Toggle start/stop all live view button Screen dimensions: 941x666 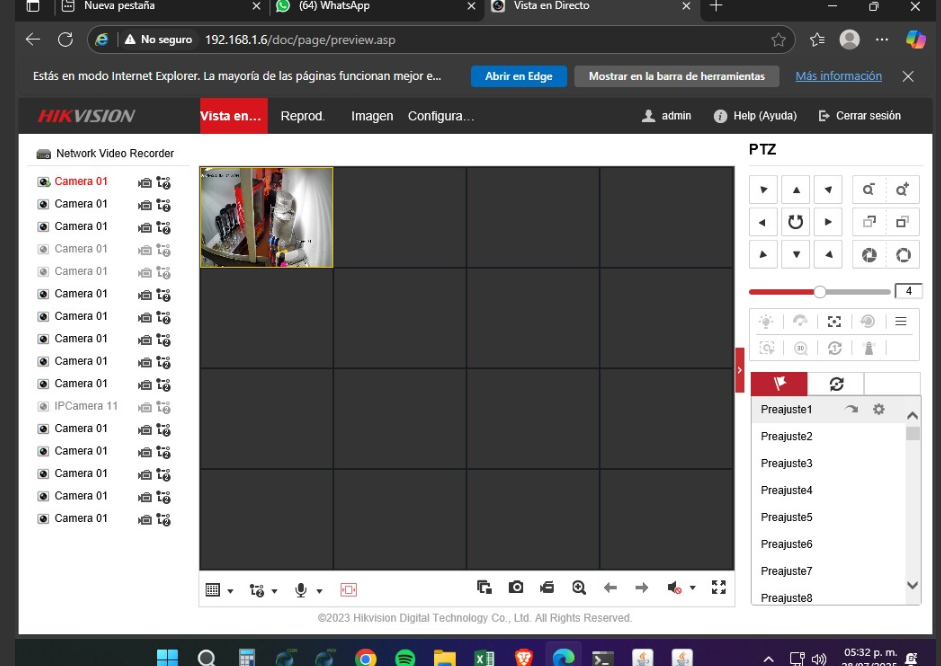[x=484, y=588]
